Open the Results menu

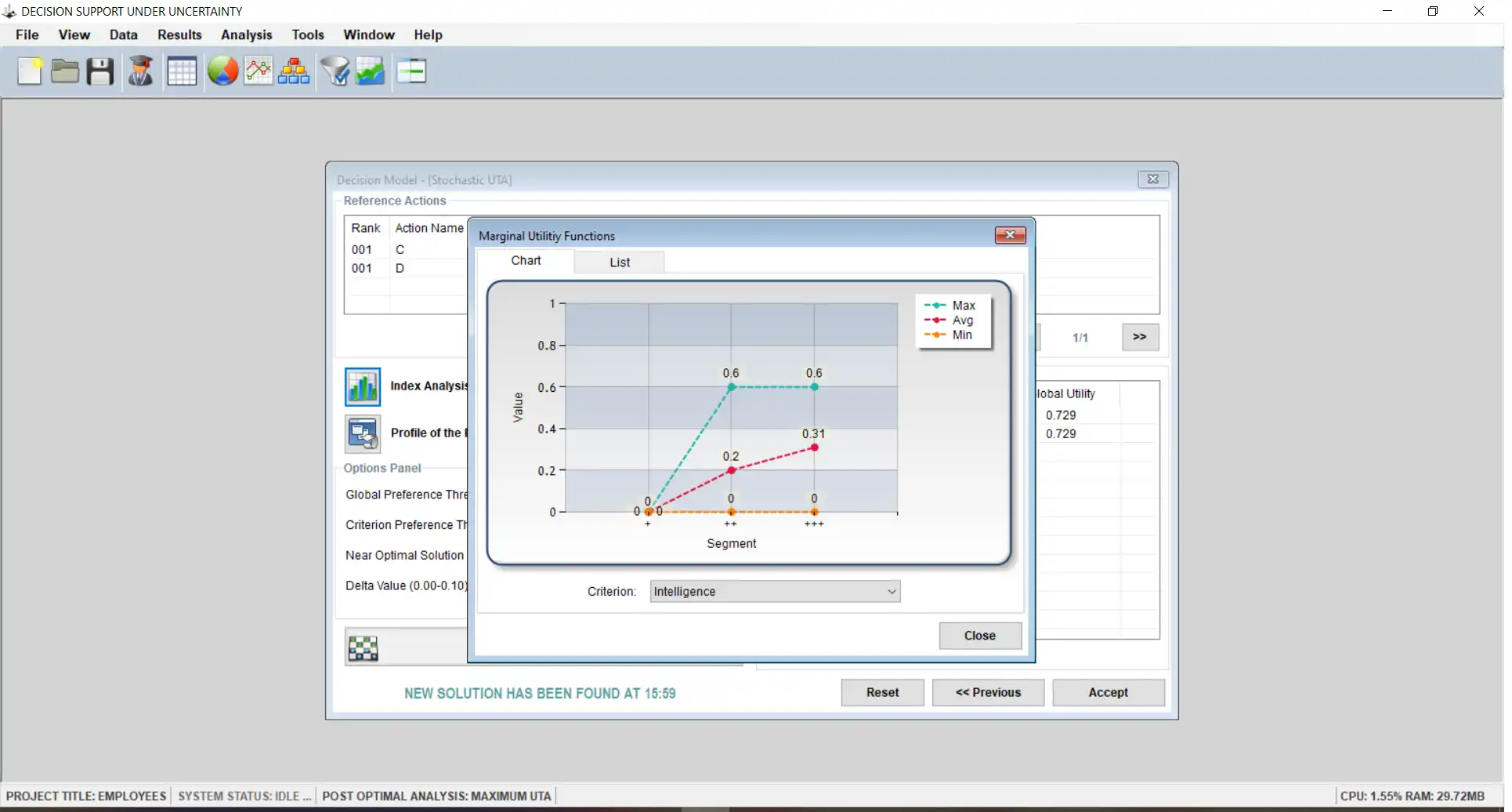179,34
